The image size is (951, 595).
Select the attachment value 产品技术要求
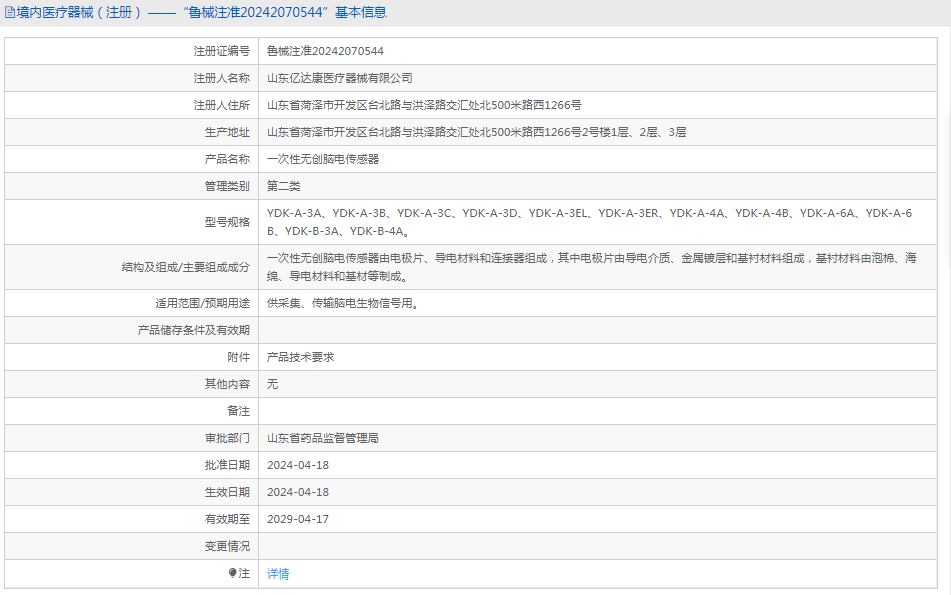(300, 357)
